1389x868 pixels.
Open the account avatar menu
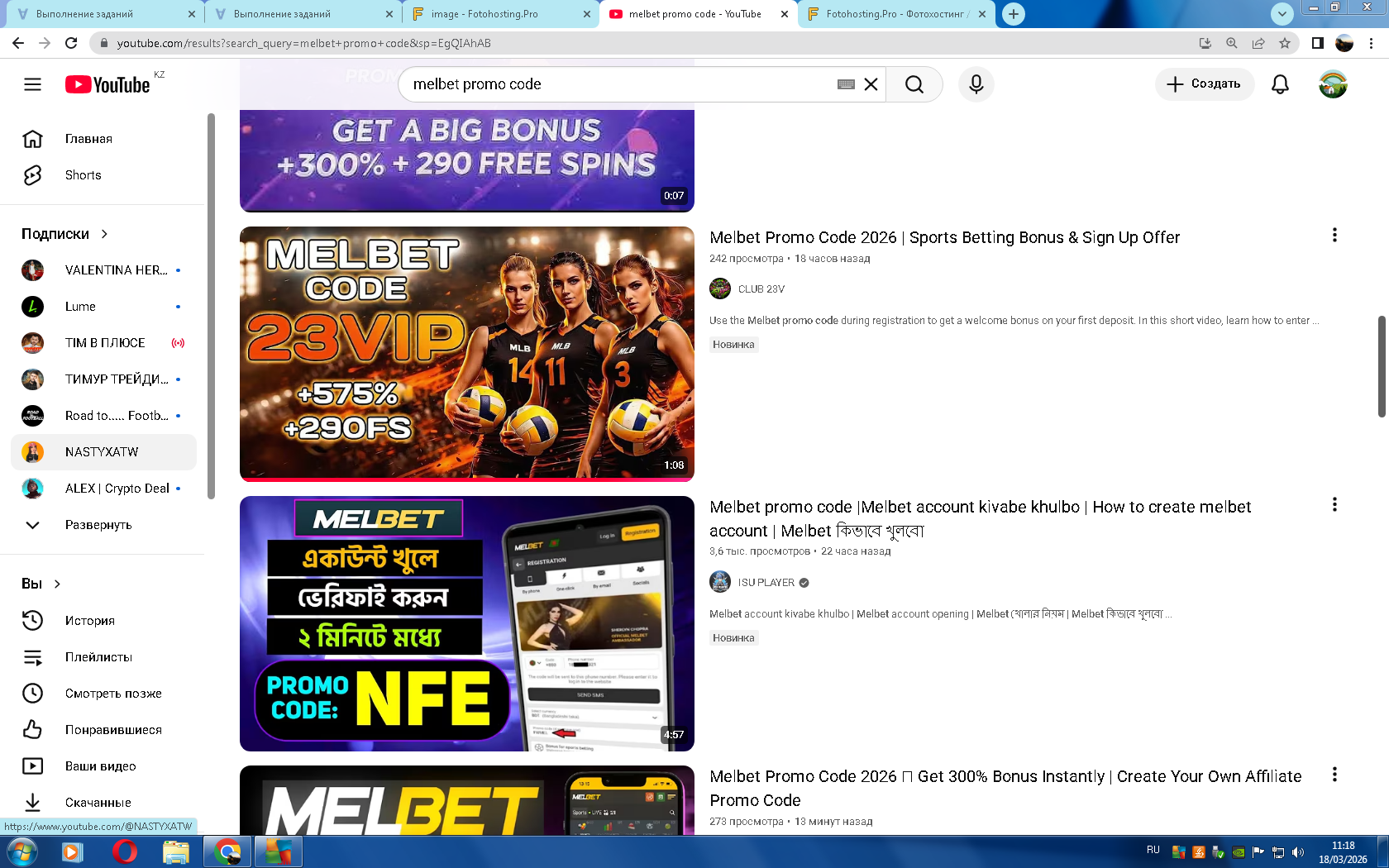(x=1333, y=84)
